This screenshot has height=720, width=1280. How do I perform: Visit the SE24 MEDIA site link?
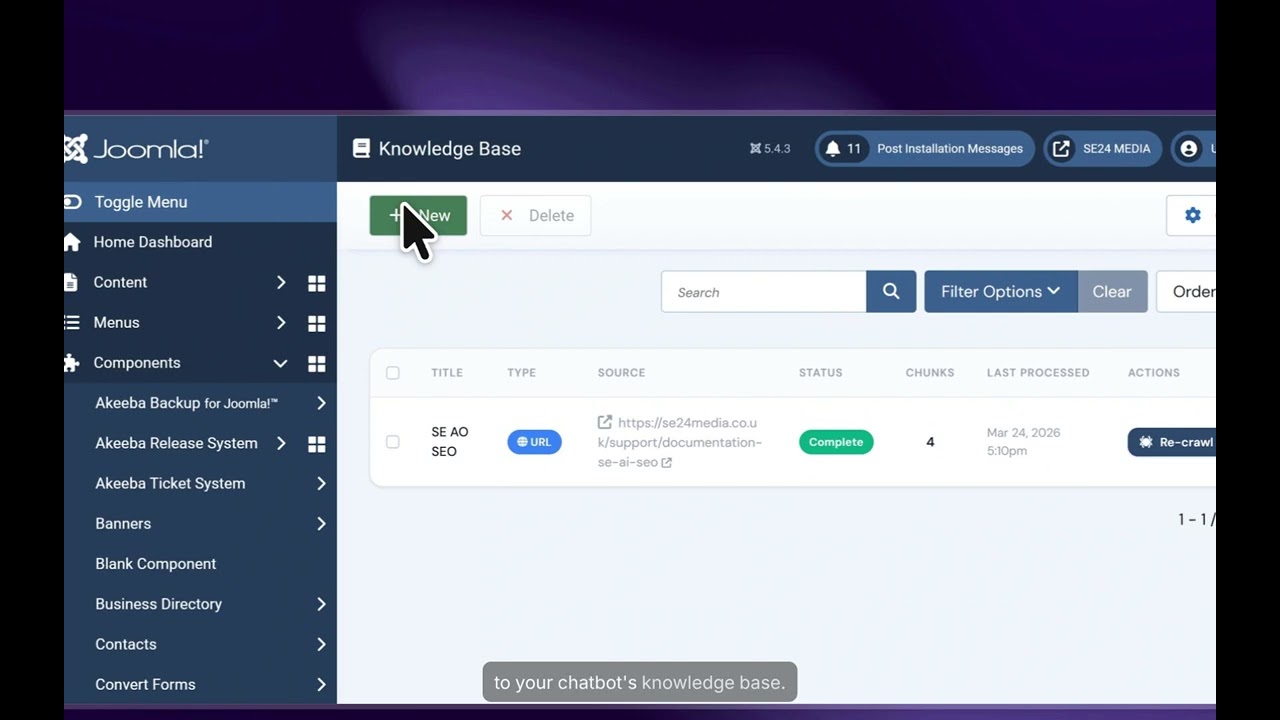coord(1103,148)
